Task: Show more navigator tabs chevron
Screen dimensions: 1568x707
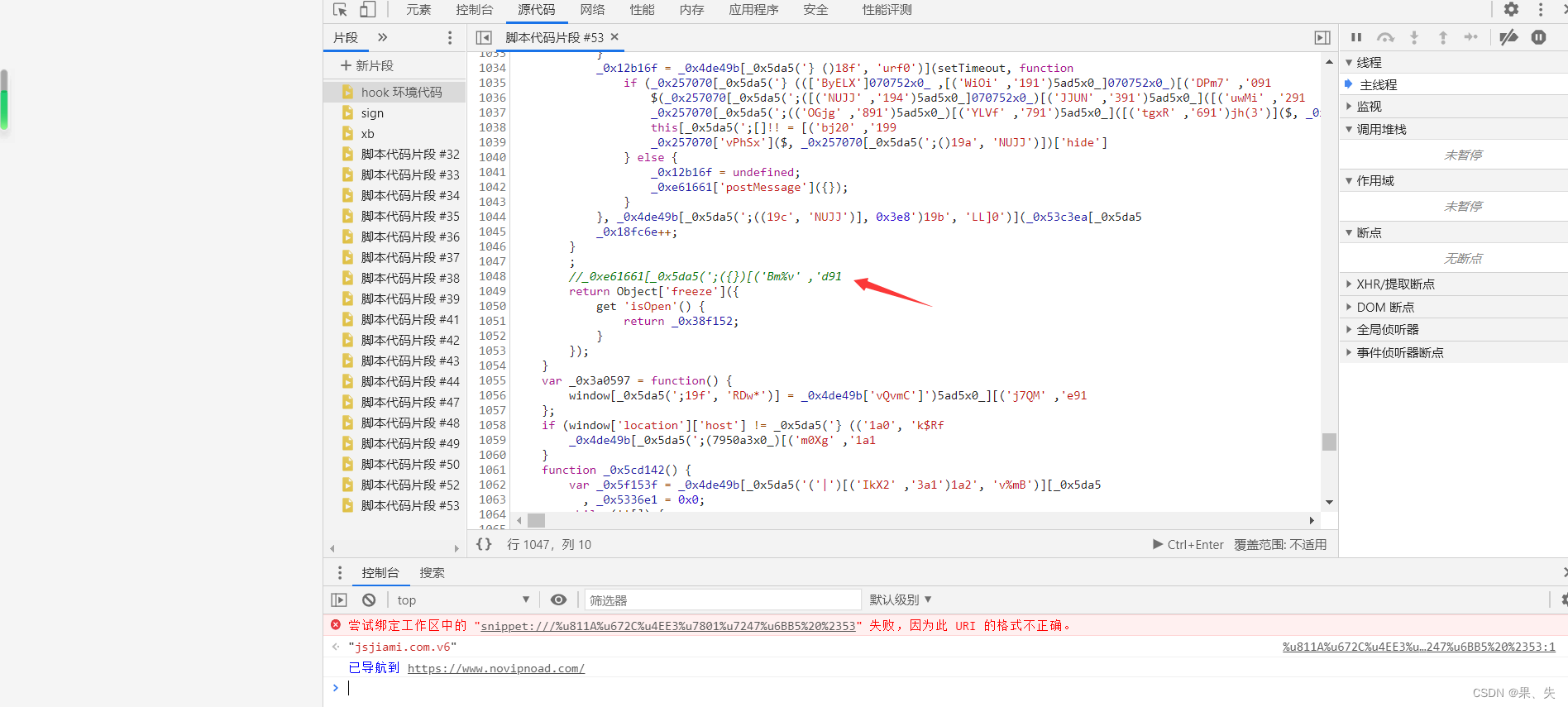Action: (x=382, y=37)
